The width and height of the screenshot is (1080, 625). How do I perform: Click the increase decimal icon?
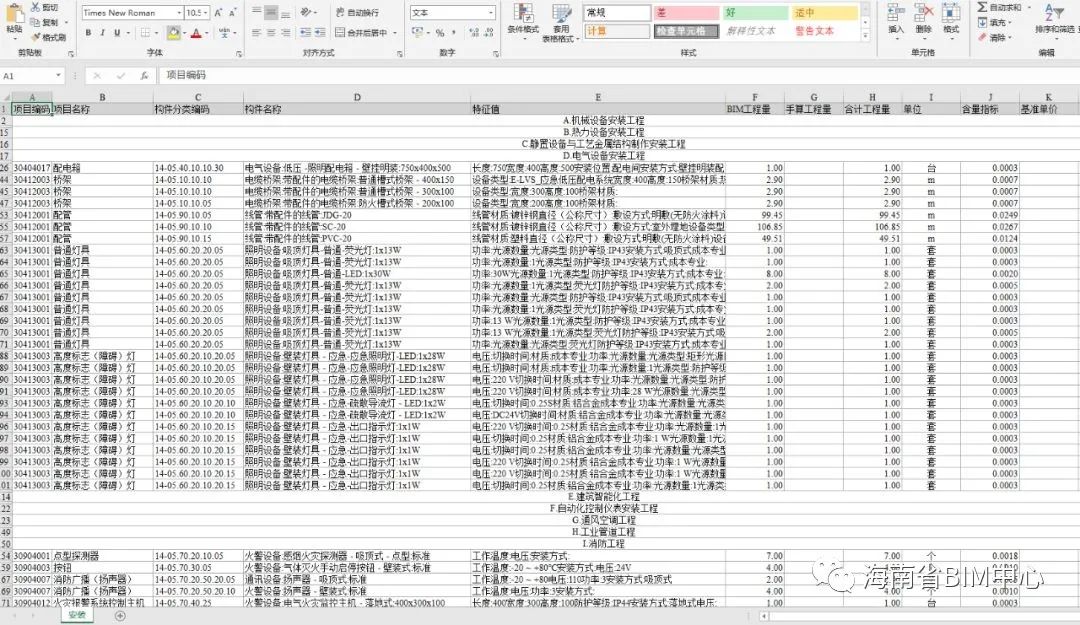coord(474,32)
